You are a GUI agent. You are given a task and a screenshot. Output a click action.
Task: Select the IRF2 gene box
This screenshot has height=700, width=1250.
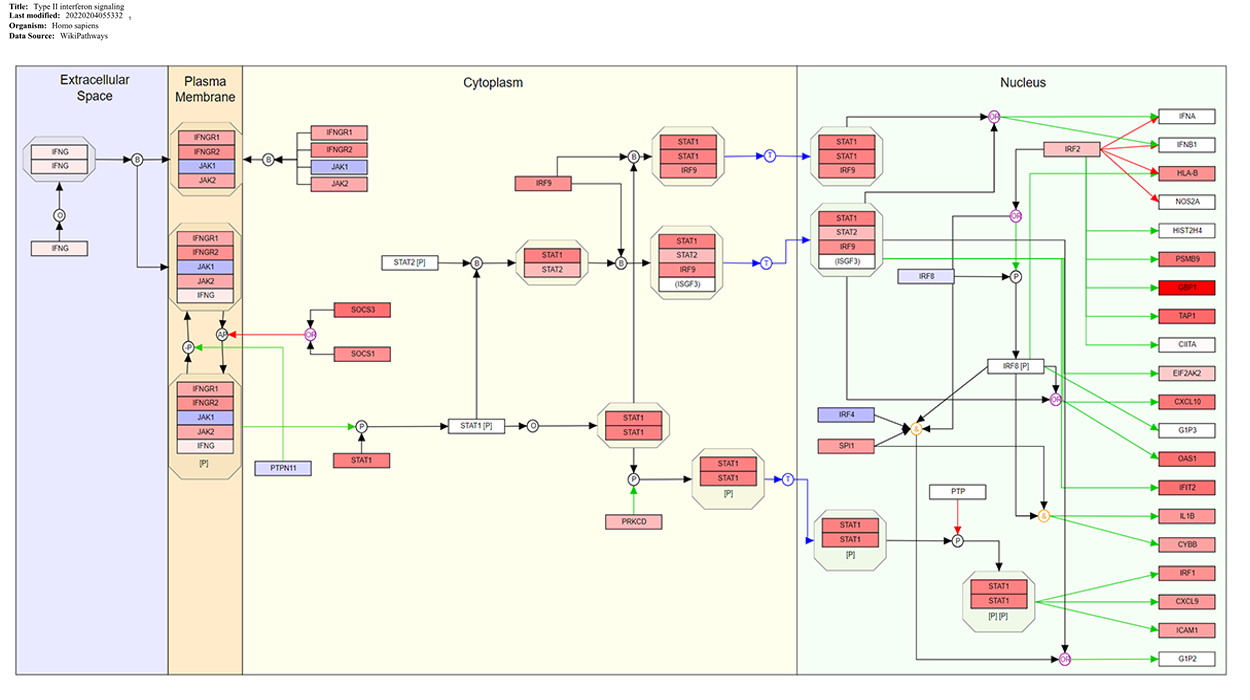coord(1071,150)
